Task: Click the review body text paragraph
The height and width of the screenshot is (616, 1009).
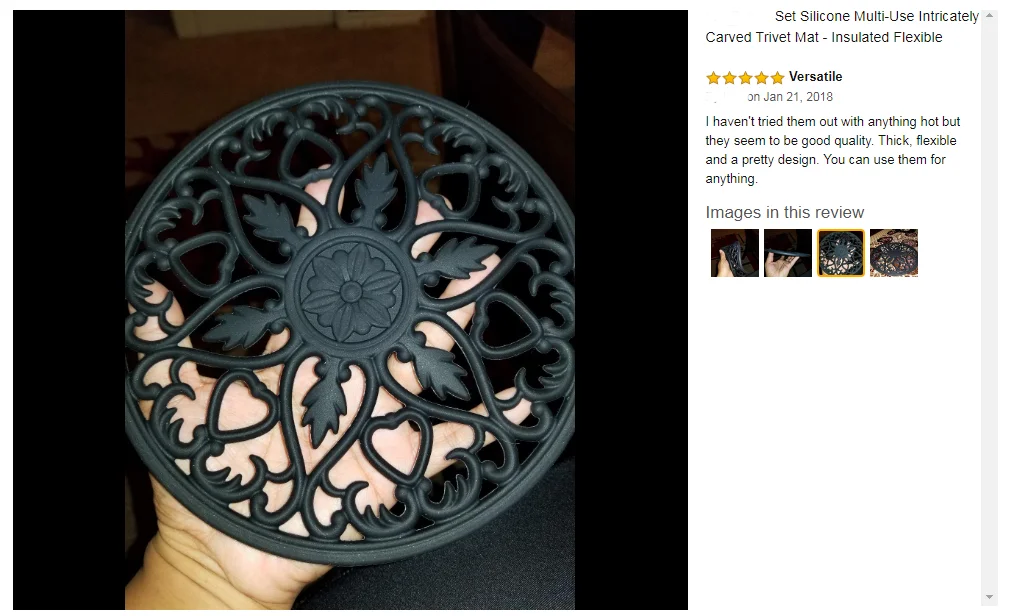Action: [x=833, y=150]
